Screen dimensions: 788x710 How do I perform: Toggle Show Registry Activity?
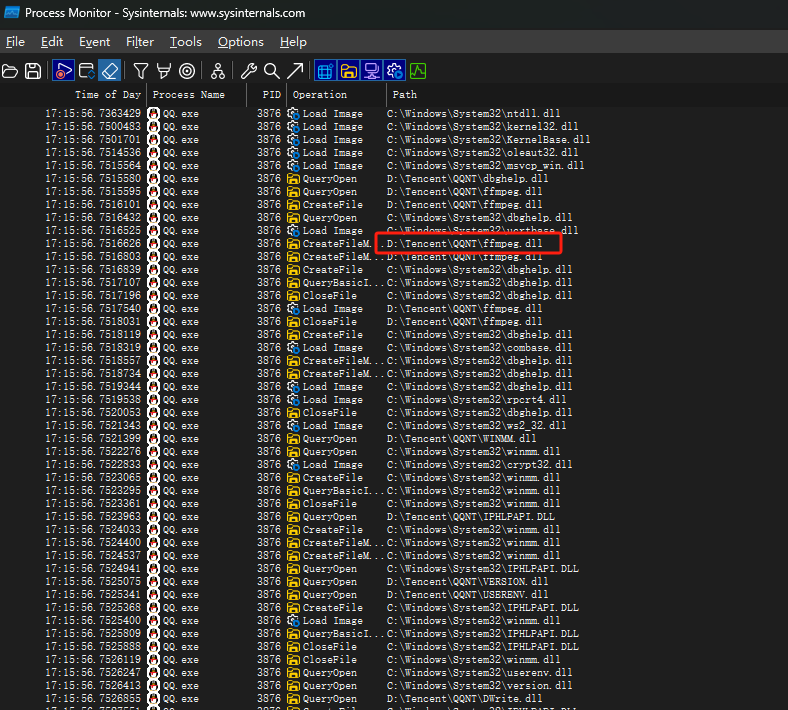[x=325, y=71]
